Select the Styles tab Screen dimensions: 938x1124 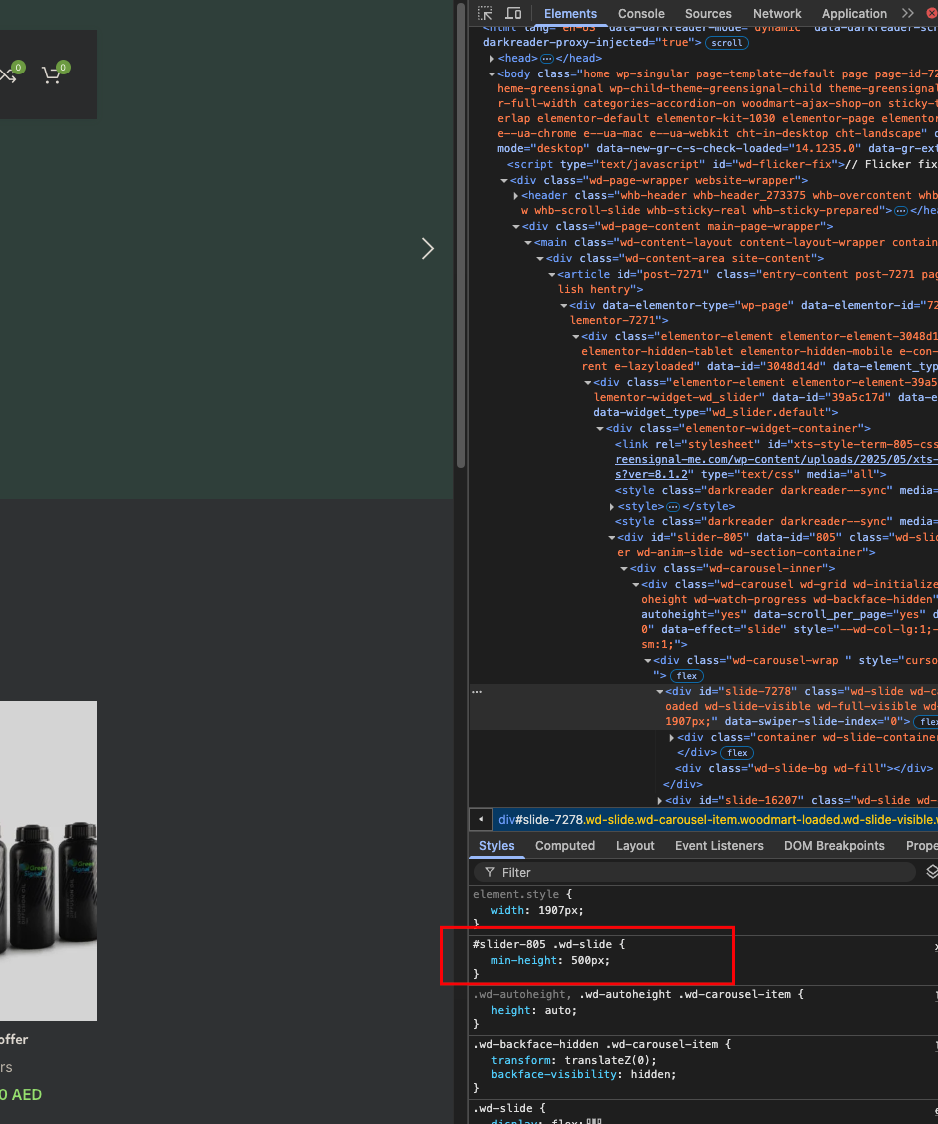pos(497,846)
